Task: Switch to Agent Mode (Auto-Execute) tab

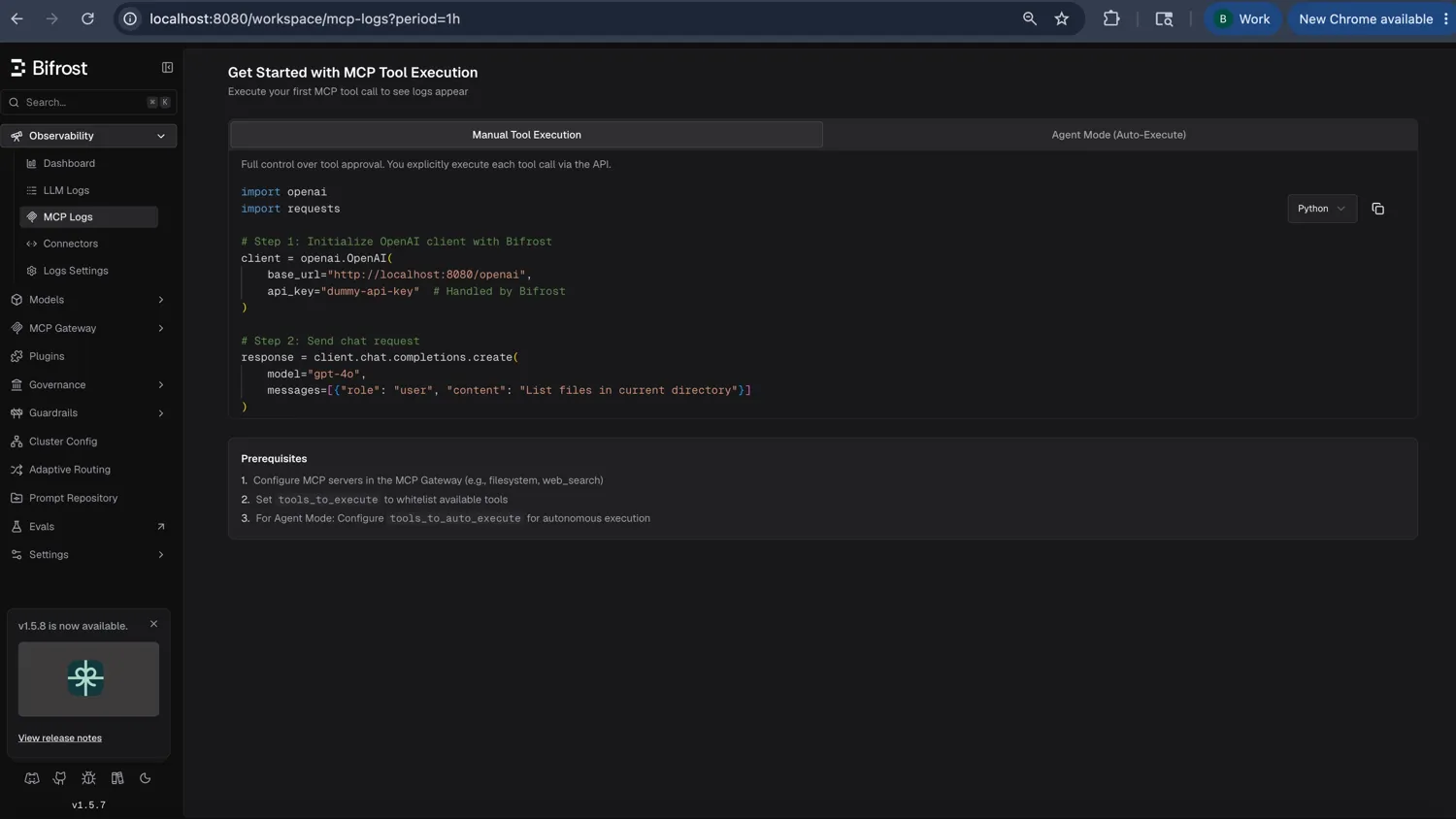Action: click(1118, 135)
